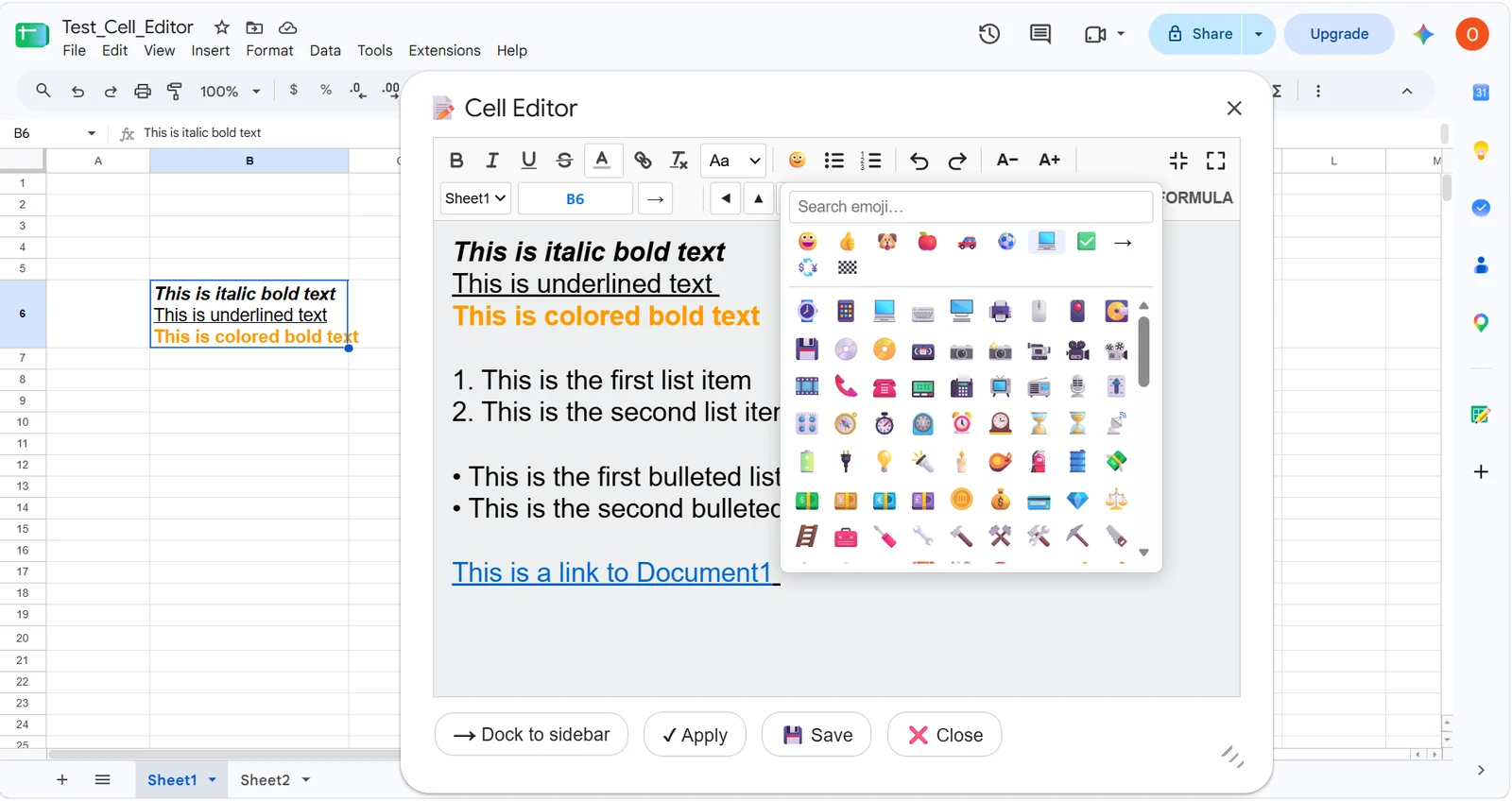Open the all sheets list icon

tap(103, 780)
